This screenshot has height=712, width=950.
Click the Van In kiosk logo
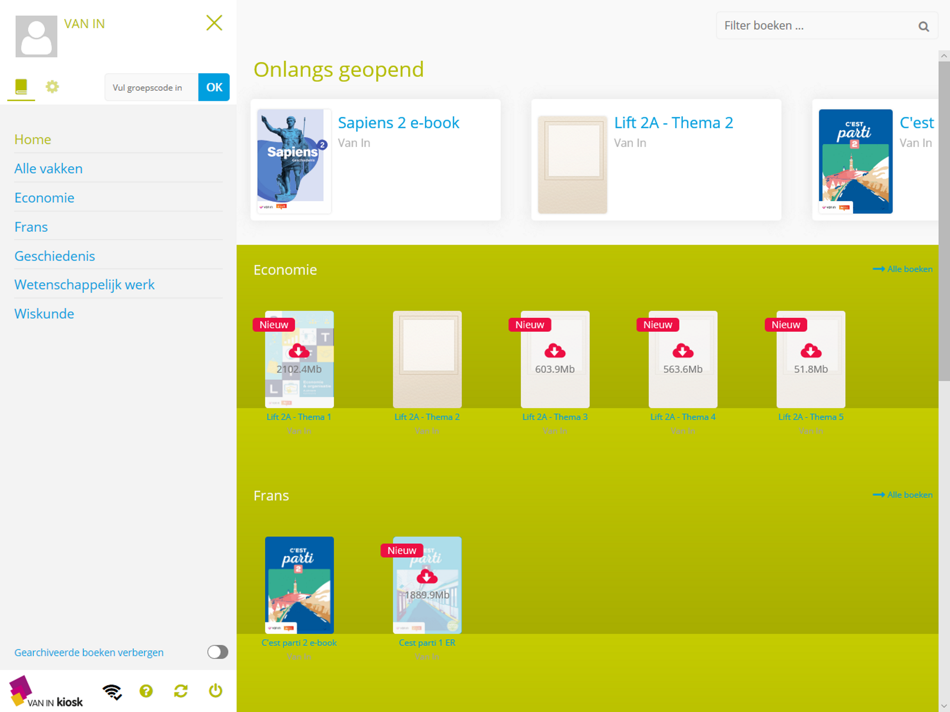(x=46, y=692)
